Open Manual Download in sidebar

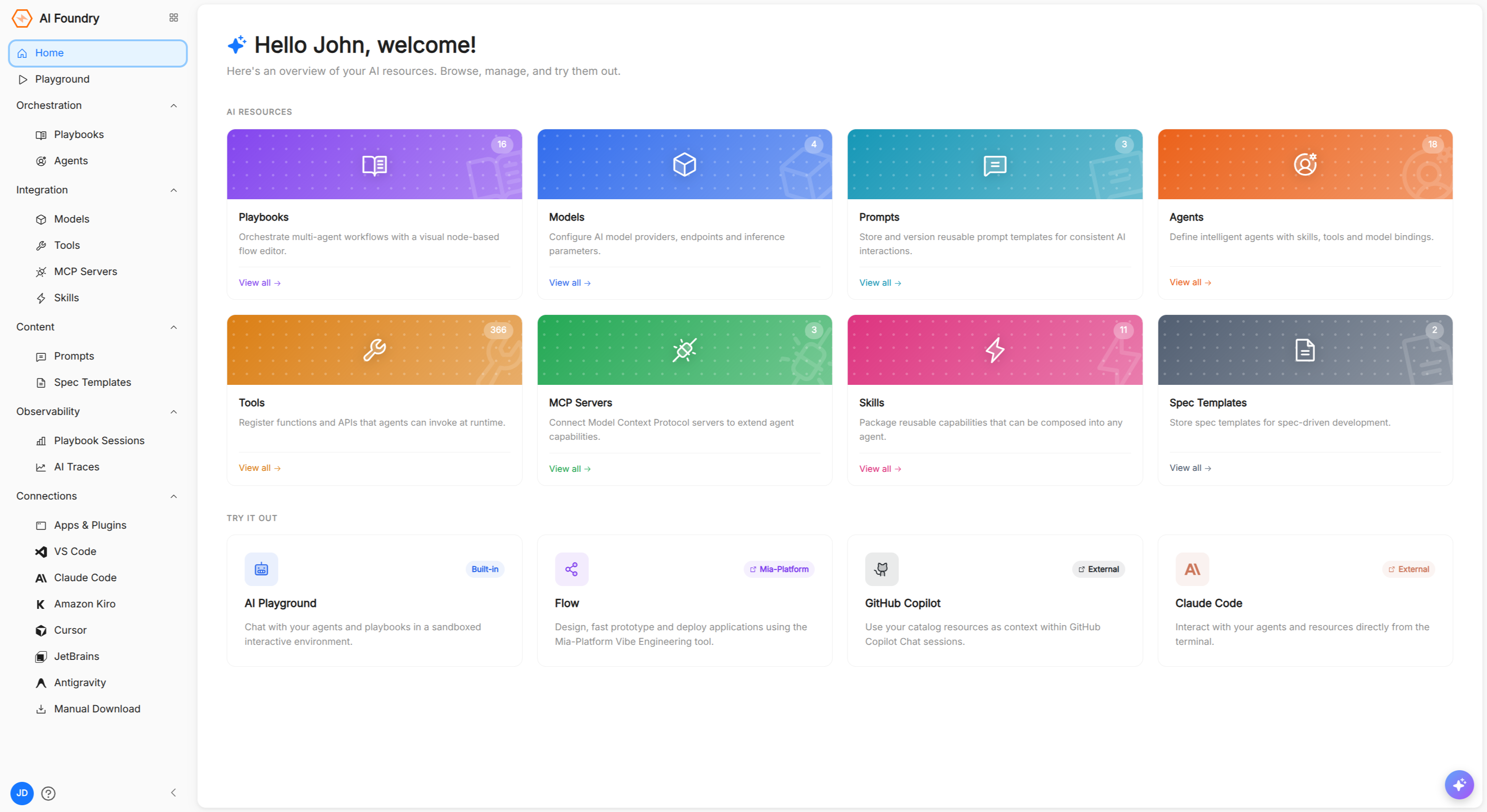[98, 708]
